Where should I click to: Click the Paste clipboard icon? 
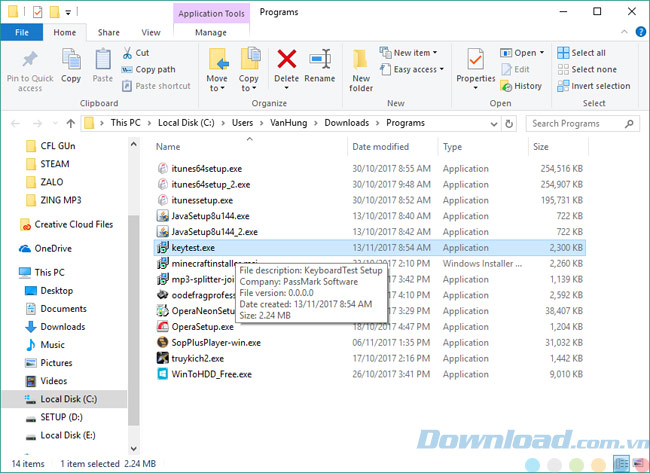click(102, 59)
